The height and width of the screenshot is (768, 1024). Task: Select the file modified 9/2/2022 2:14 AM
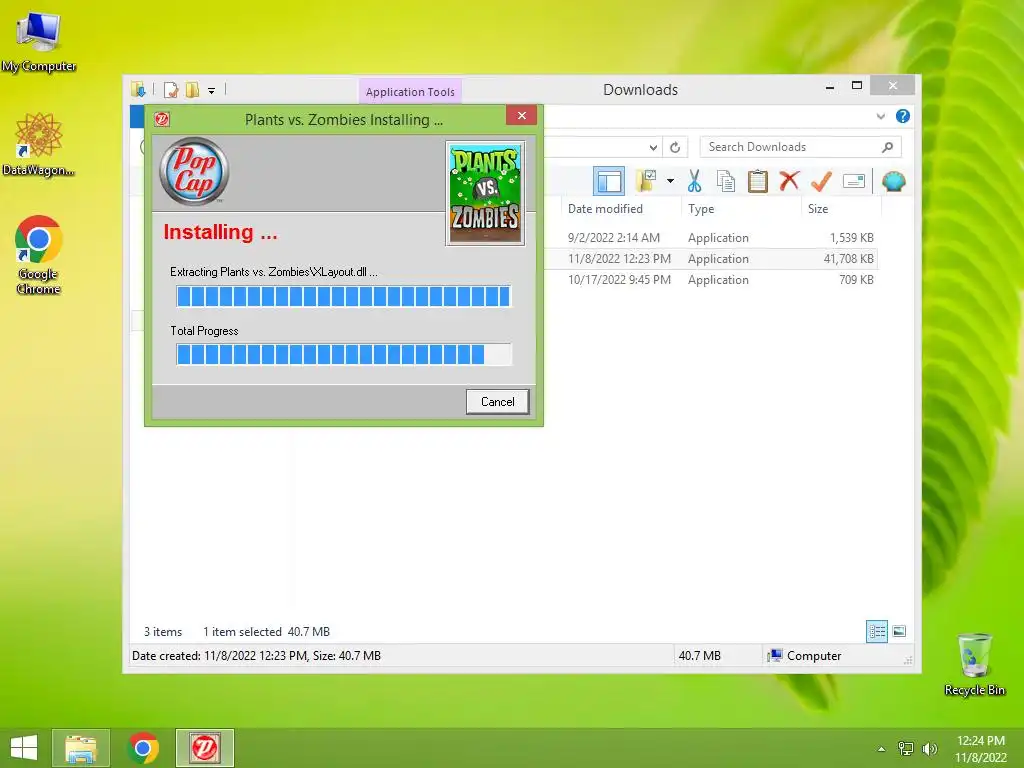coord(614,238)
